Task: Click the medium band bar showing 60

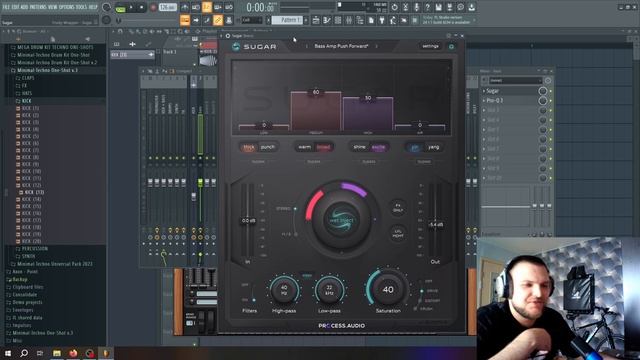Action: pos(316,111)
